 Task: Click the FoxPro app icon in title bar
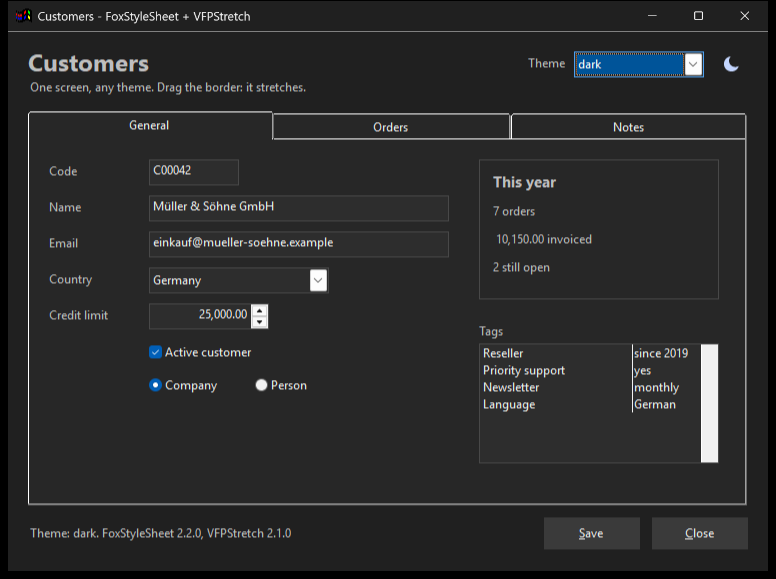click(x=23, y=16)
